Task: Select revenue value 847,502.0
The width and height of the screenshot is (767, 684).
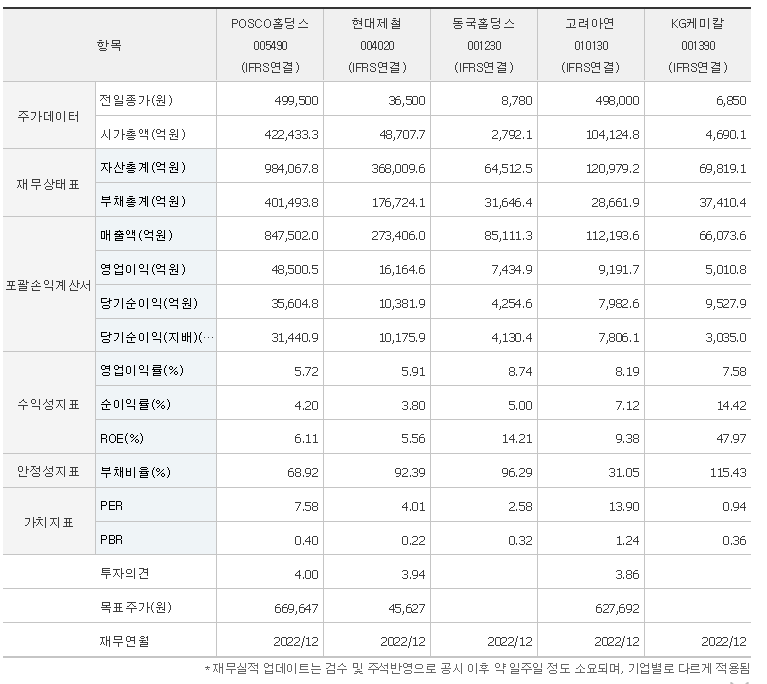Action: click(x=292, y=236)
